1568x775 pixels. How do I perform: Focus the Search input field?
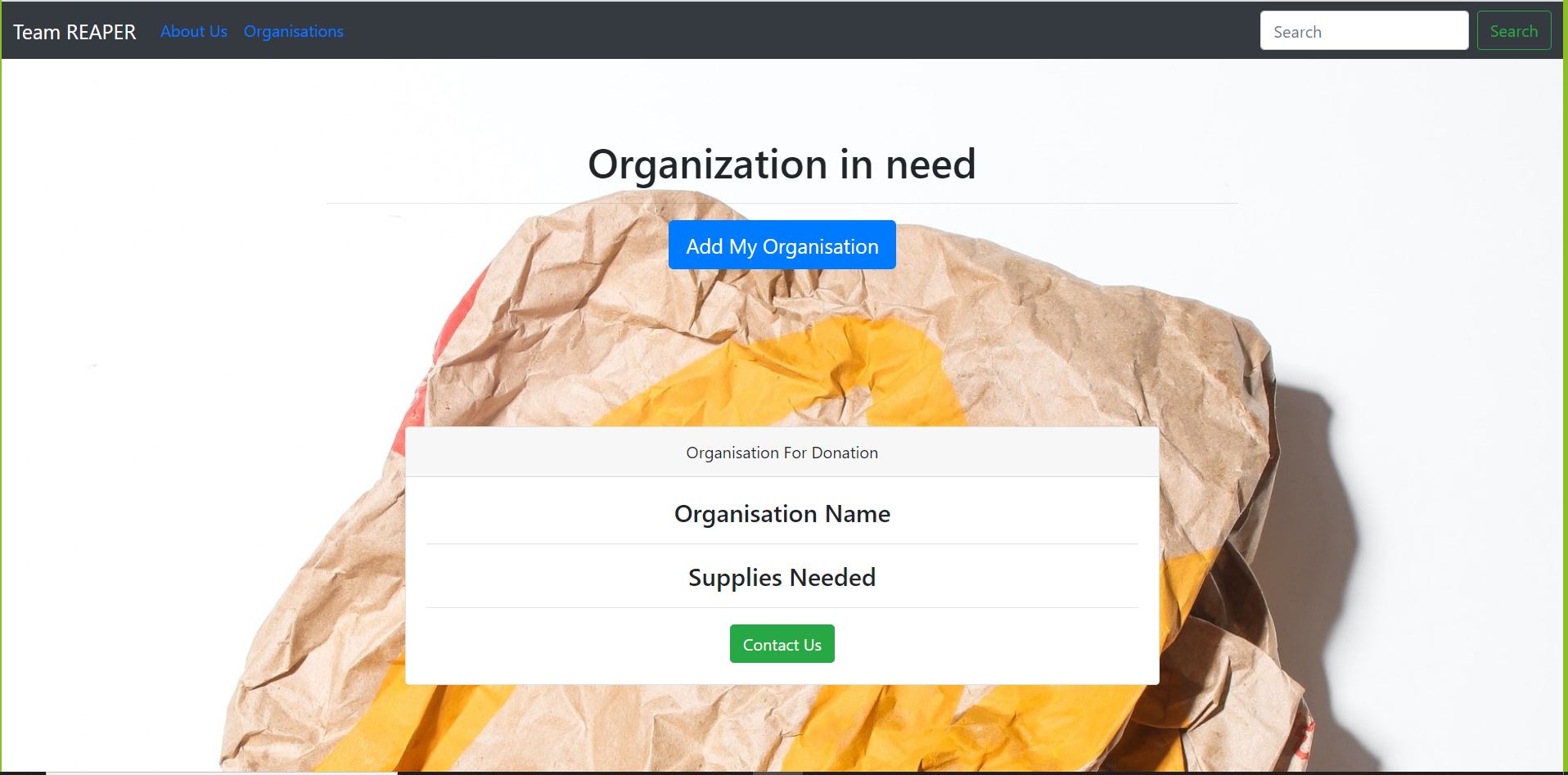click(1364, 30)
